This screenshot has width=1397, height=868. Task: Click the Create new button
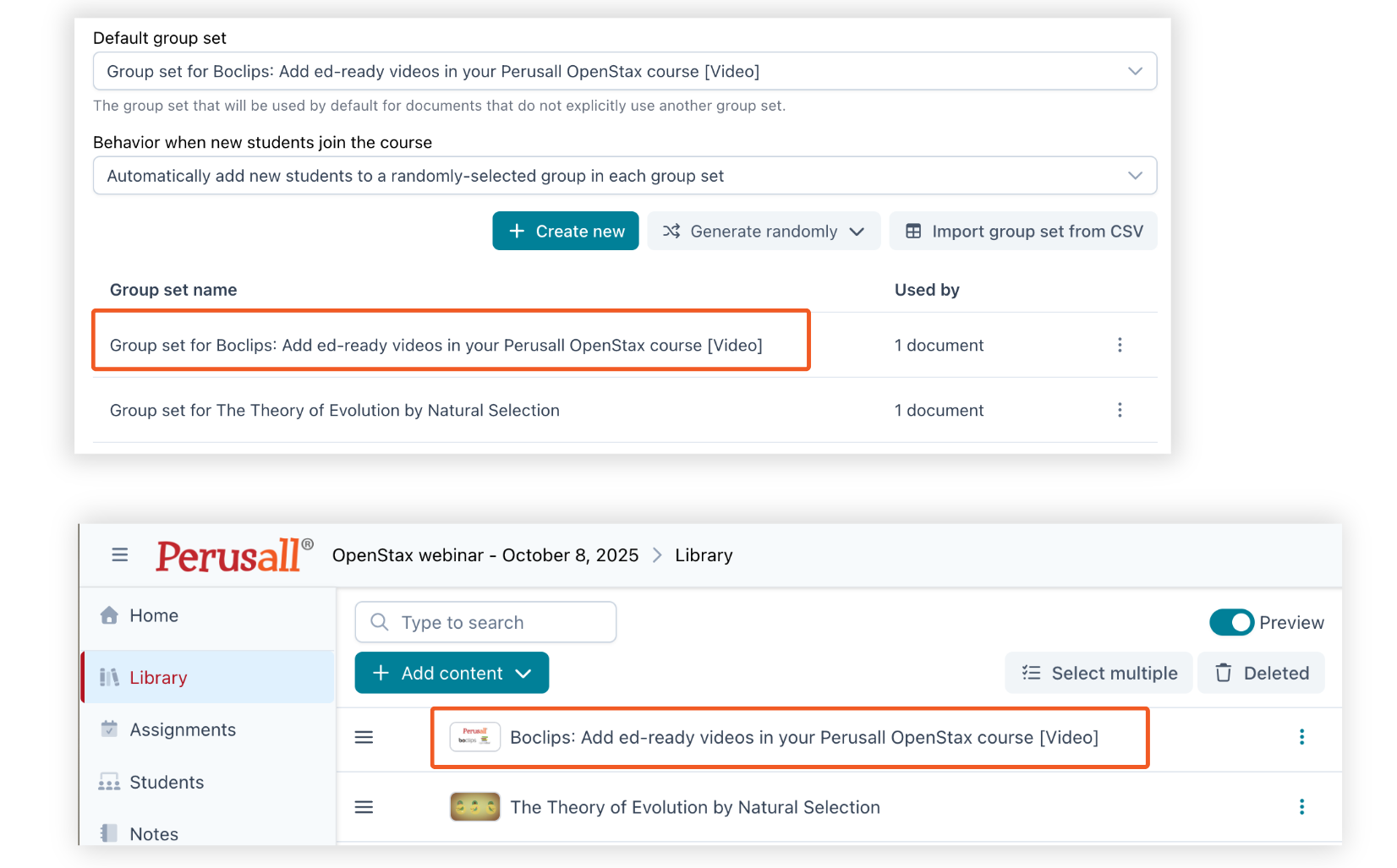point(566,231)
